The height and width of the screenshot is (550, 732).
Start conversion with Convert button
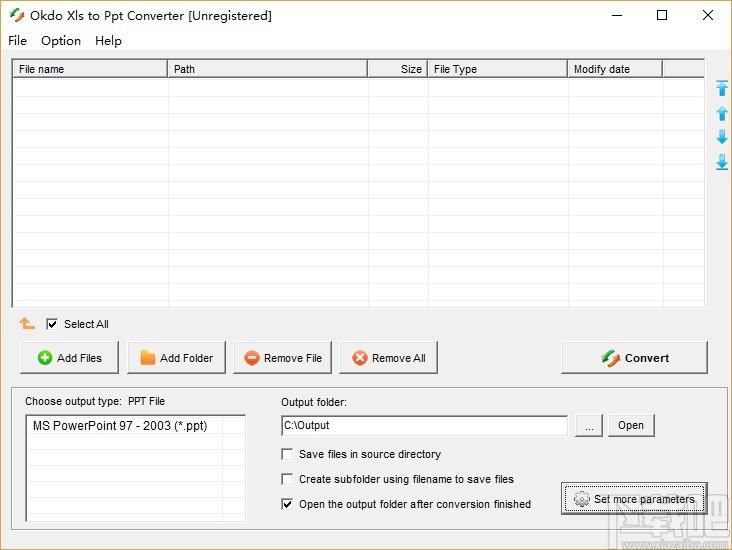point(634,358)
